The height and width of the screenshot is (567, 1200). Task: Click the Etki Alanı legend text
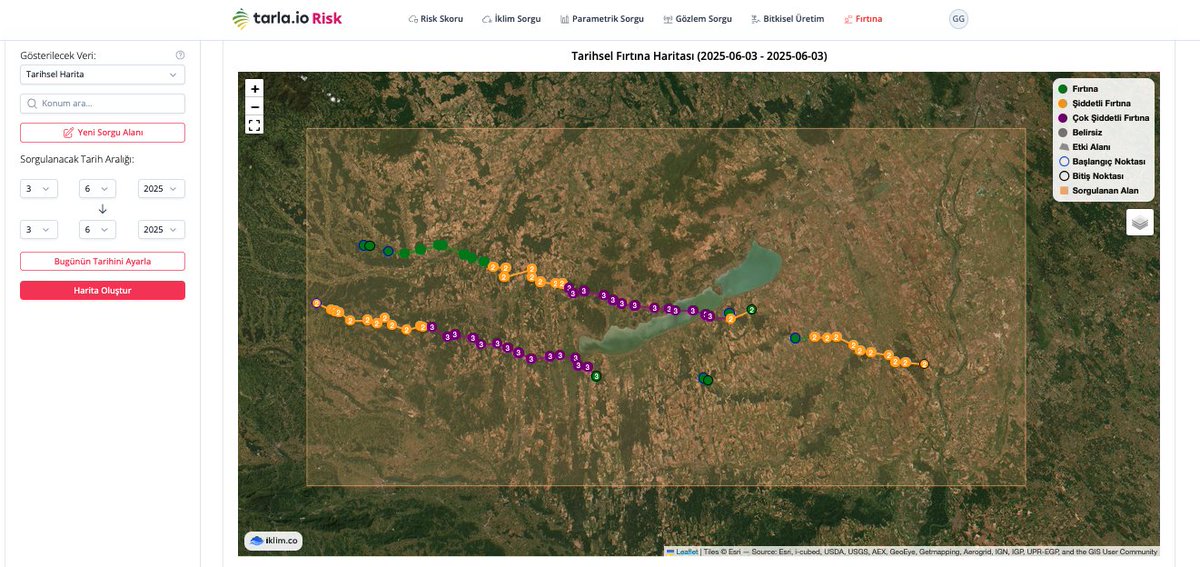[x=1091, y=147]
